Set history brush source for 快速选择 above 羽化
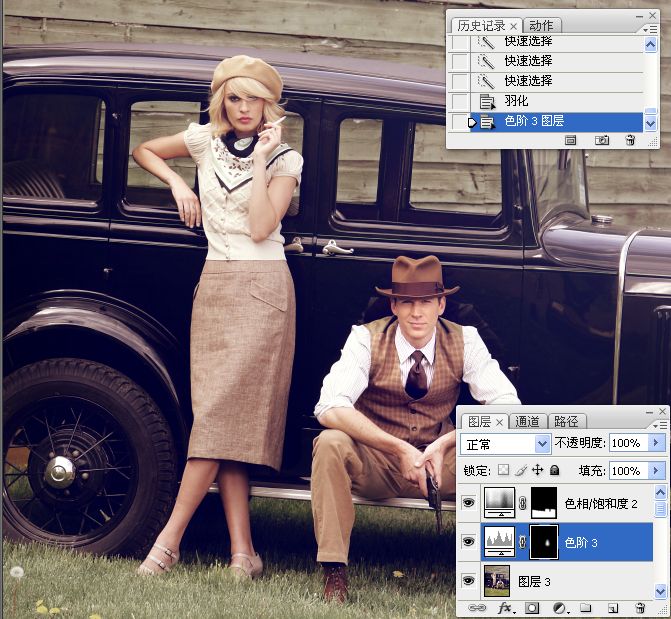The image size is (671, 619). point(460,81)
